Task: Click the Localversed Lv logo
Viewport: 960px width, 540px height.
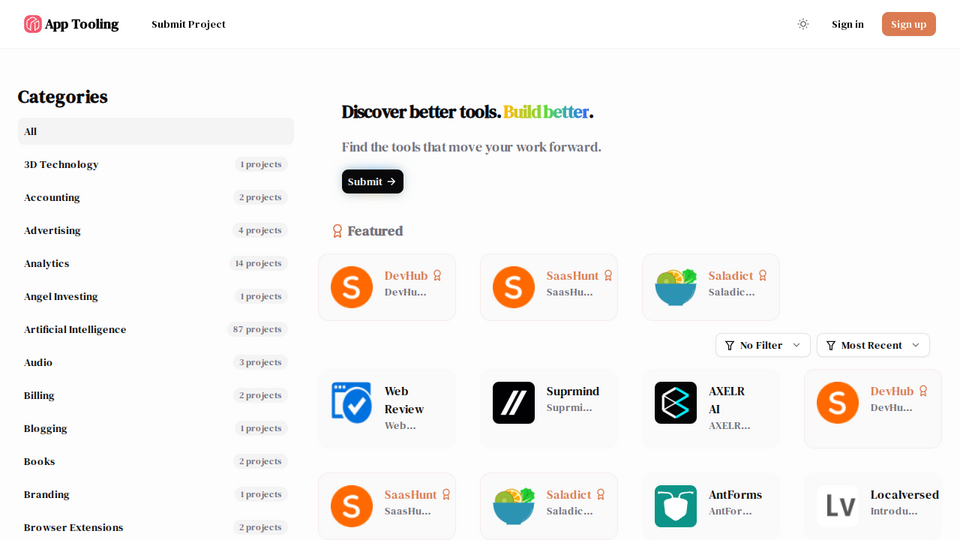Action: pyautogui.click(x=838, y=506)
